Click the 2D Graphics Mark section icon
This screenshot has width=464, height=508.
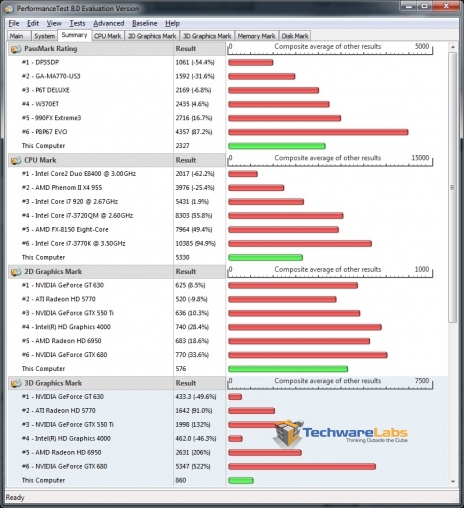pos(16,272)
